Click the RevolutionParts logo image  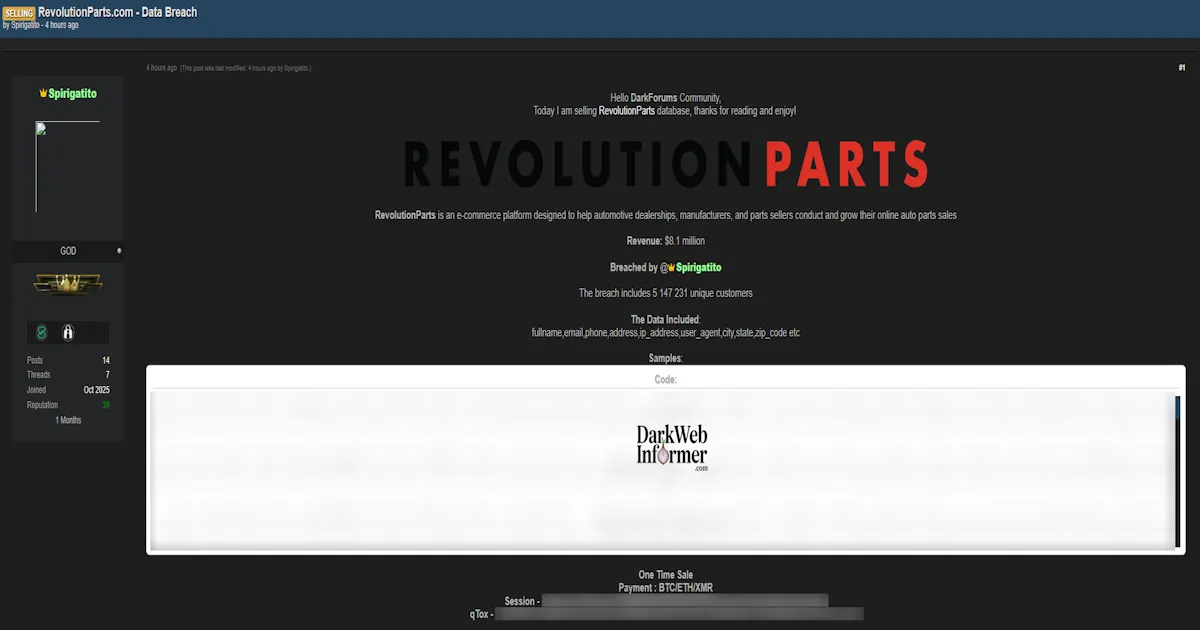click(663, 161)
